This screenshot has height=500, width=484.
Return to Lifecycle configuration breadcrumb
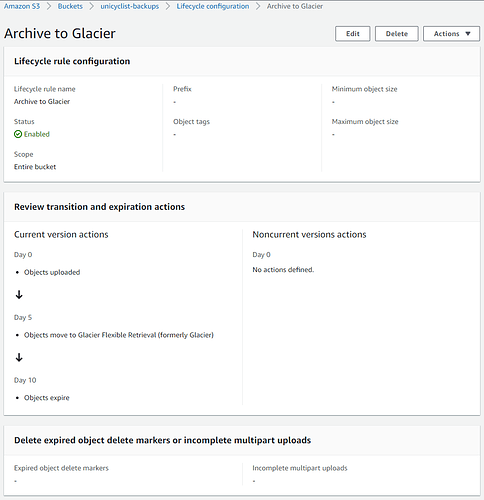click(213, 6)
